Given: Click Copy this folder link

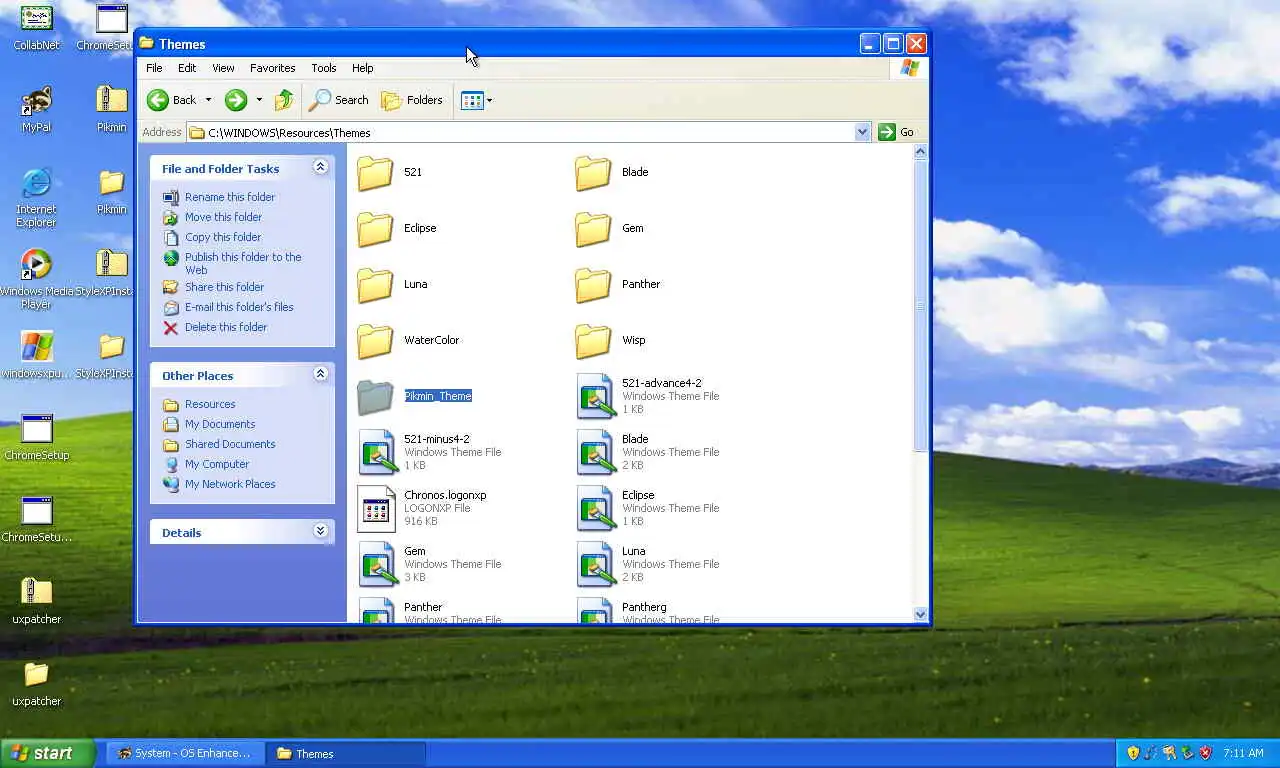Looking at the screenshot, I should click(x=223, y=237).
